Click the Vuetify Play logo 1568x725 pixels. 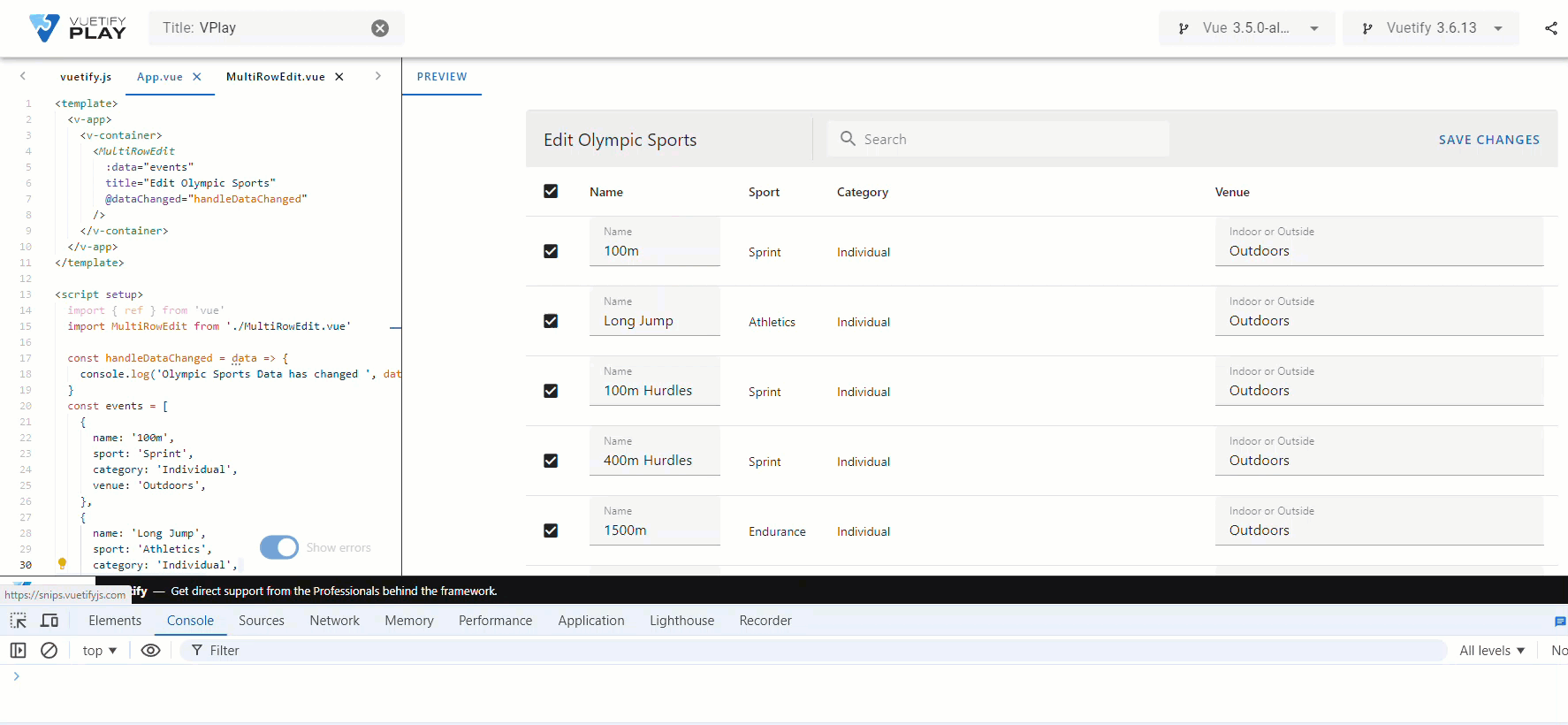[78, 28]
